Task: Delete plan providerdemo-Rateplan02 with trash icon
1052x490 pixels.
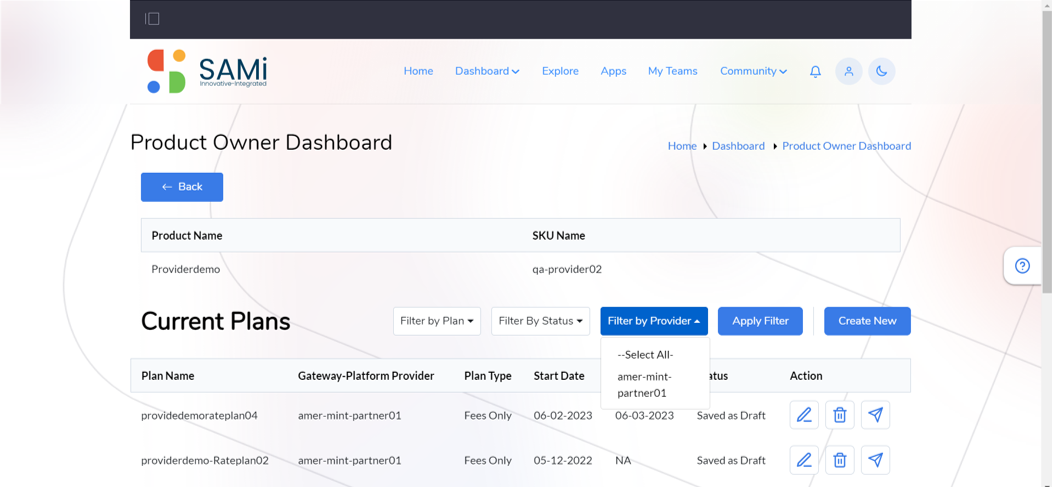Action: [x=839, y=460]
